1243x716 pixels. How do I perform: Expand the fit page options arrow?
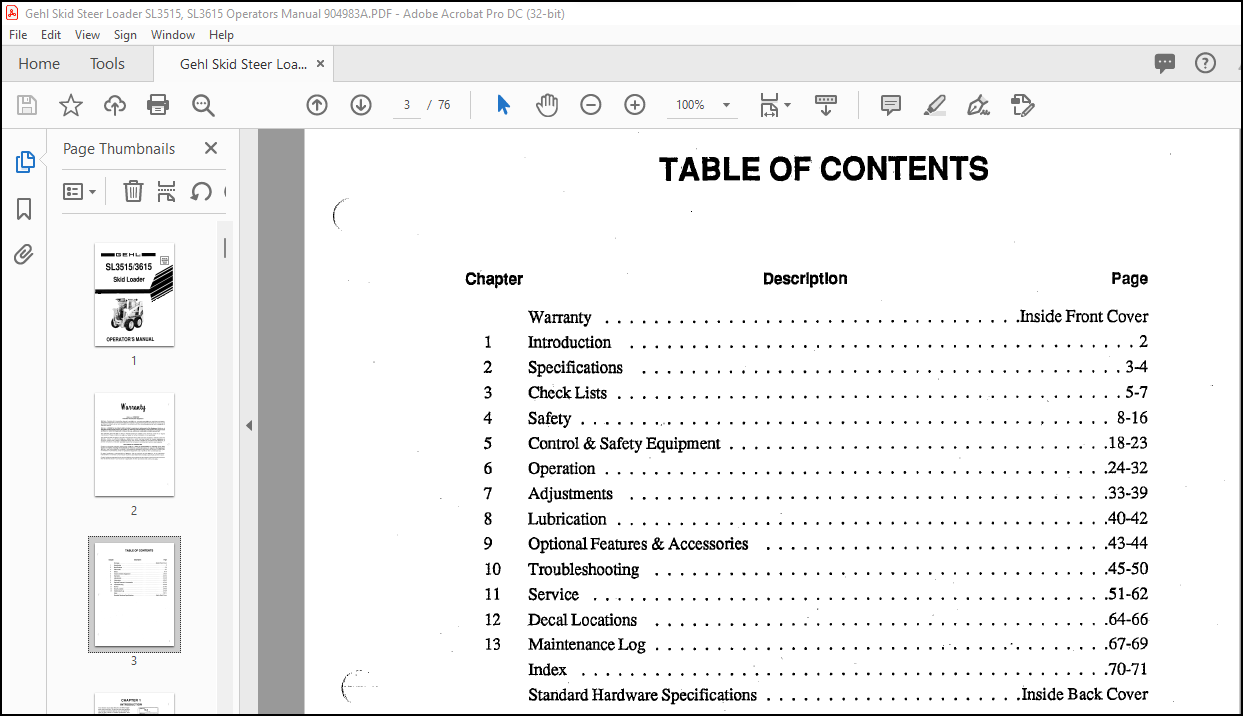788,105
